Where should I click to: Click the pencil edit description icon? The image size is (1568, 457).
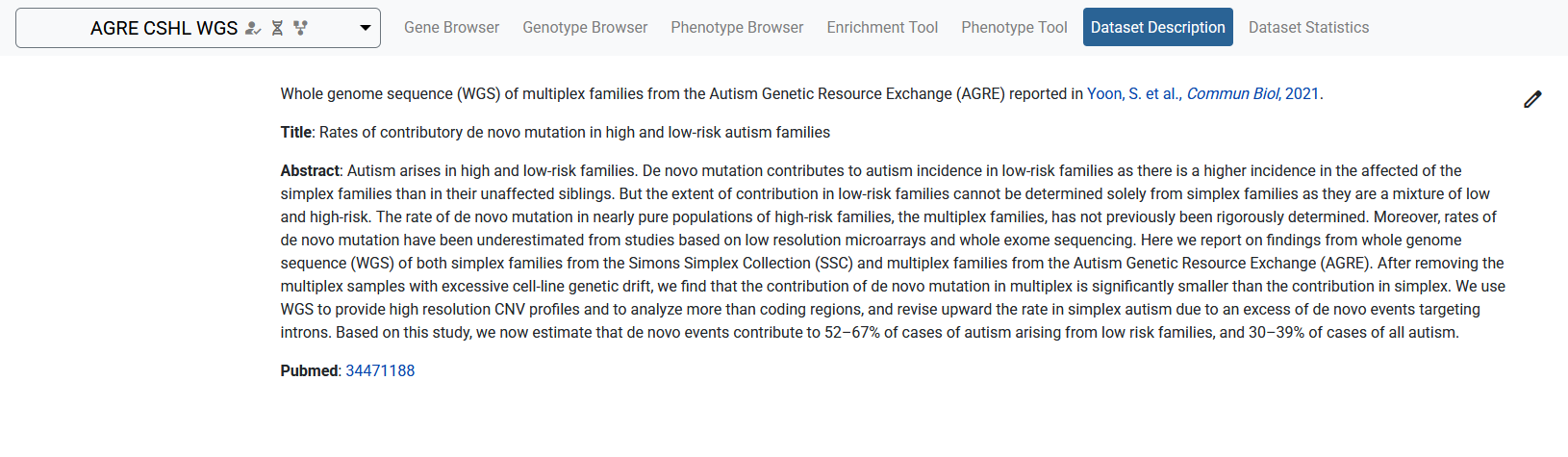pos(1532,99)
